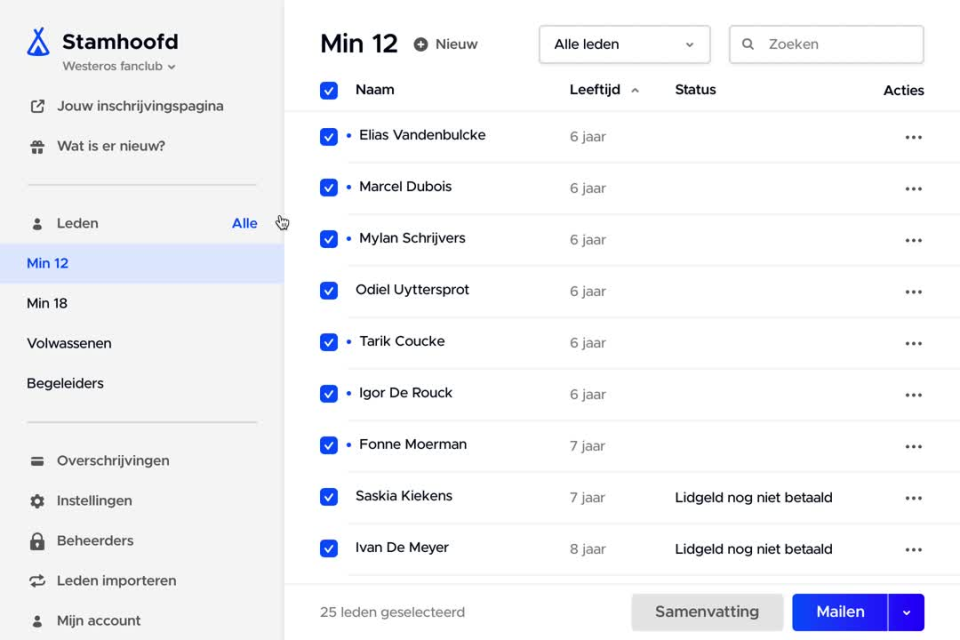Click the name Elias Vandenbulcke
The width and height of the screenshot is (960, 640).
point(422,135)
